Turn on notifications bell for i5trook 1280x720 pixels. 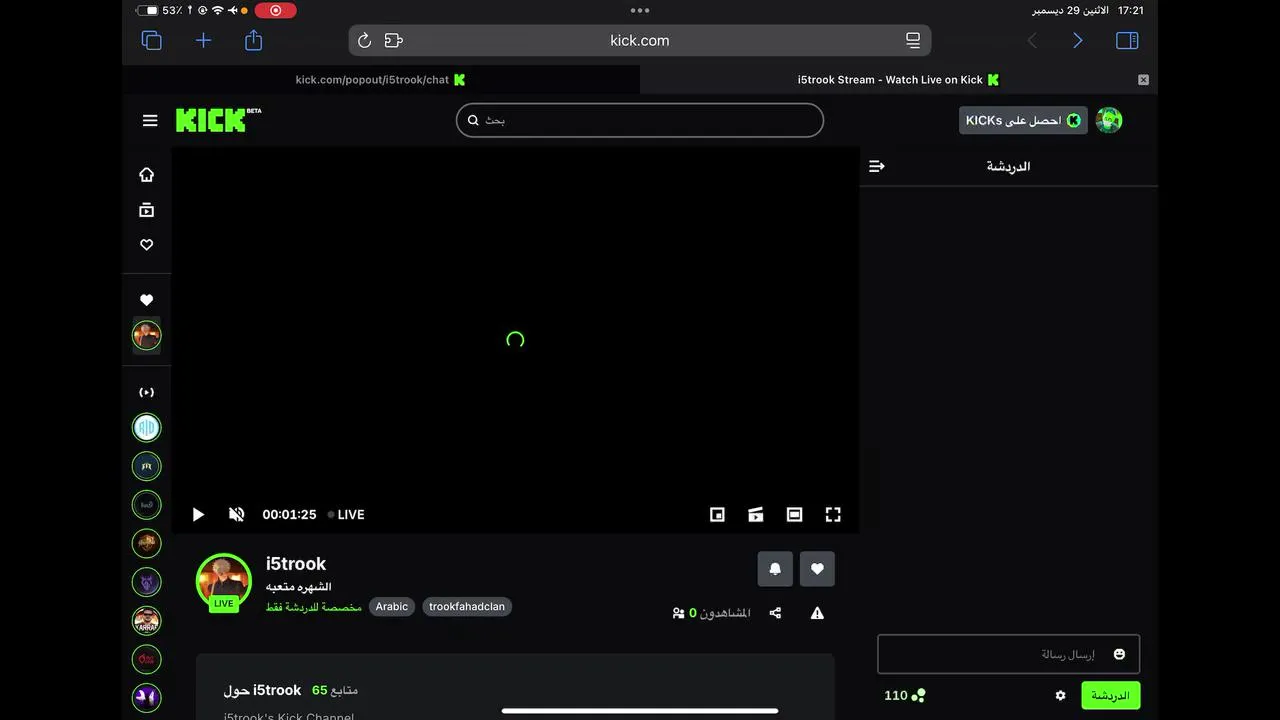[x=775, y=569]
